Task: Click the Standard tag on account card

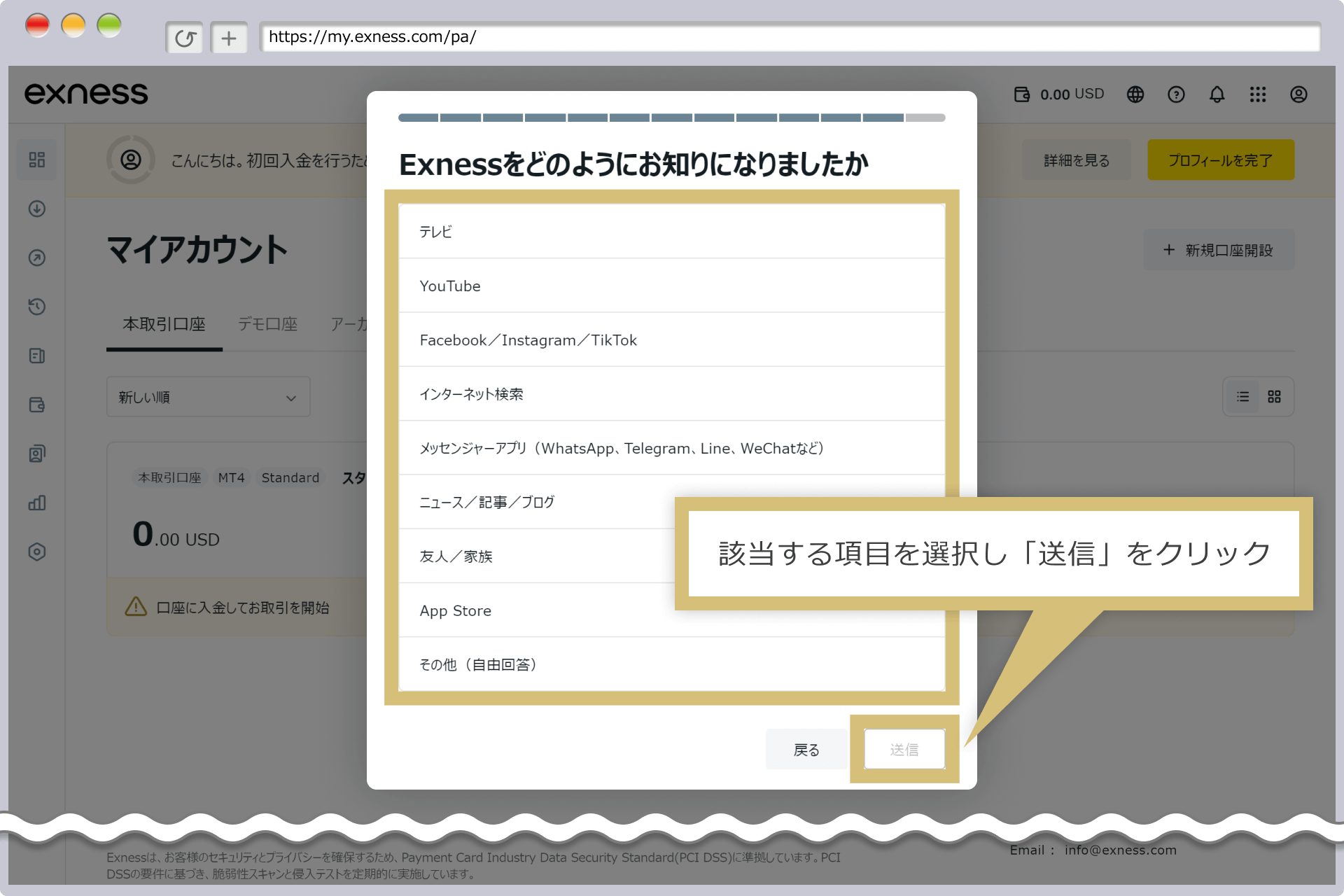Action: point(290,477)
